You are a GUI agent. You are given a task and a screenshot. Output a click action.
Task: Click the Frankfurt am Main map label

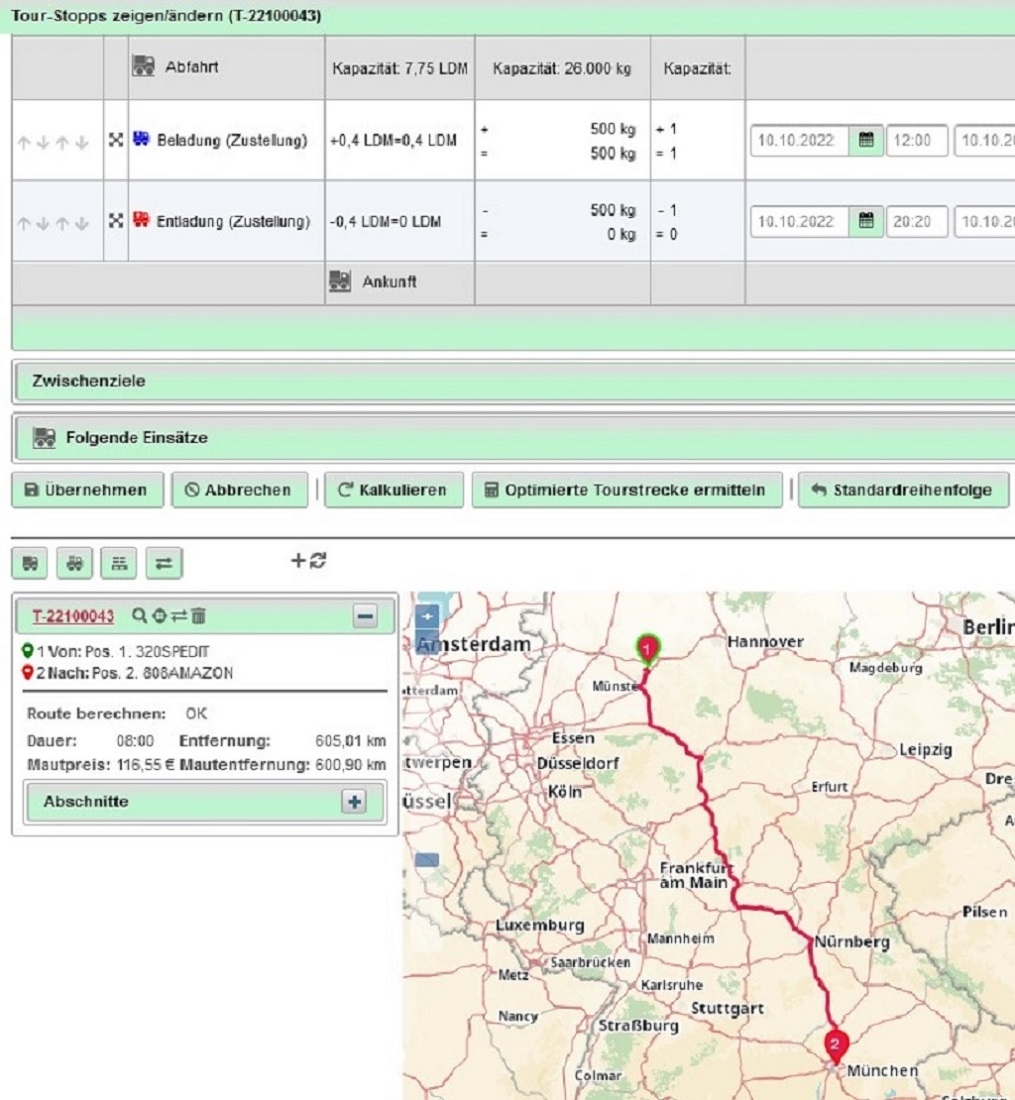(695, 875)
